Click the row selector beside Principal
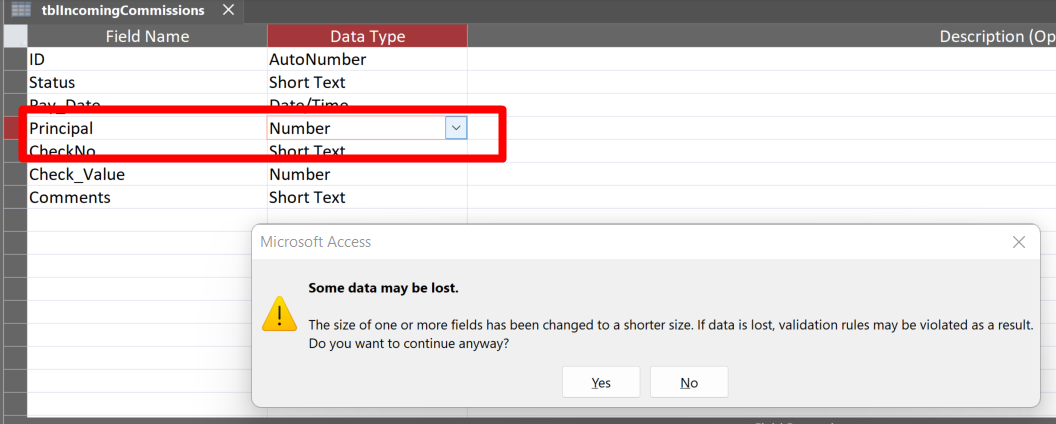This screenshot has width=1056, height=424. (x=14, y=128)
